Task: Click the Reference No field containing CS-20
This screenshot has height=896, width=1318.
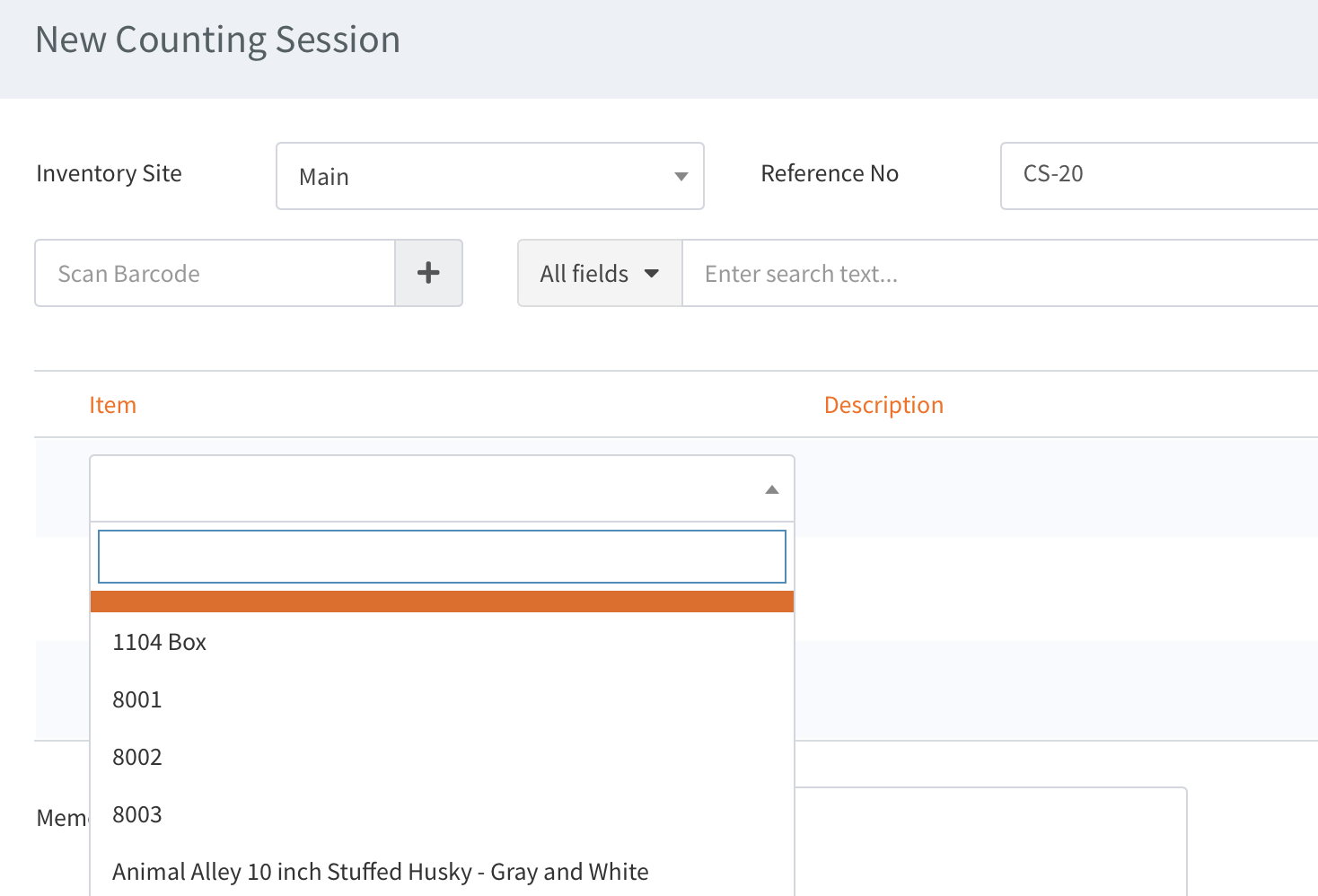Action: click(x=1158, y=174)
